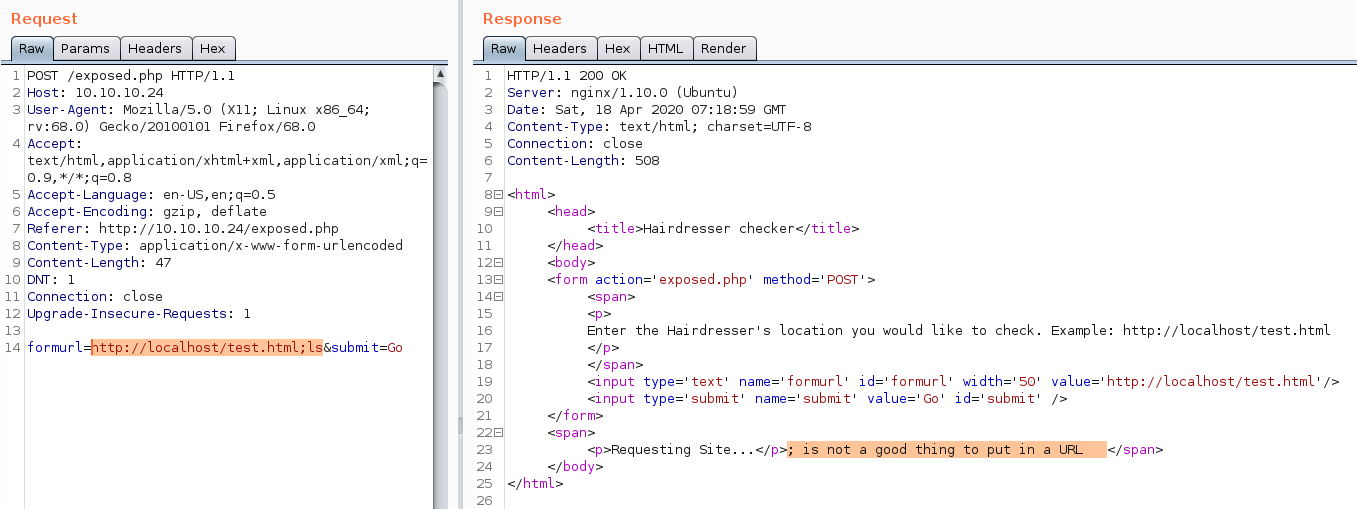Collapse the <form> element at line 13
Image resolution: width=1357 pixels, height=509 pixels.
pos(497,279)
